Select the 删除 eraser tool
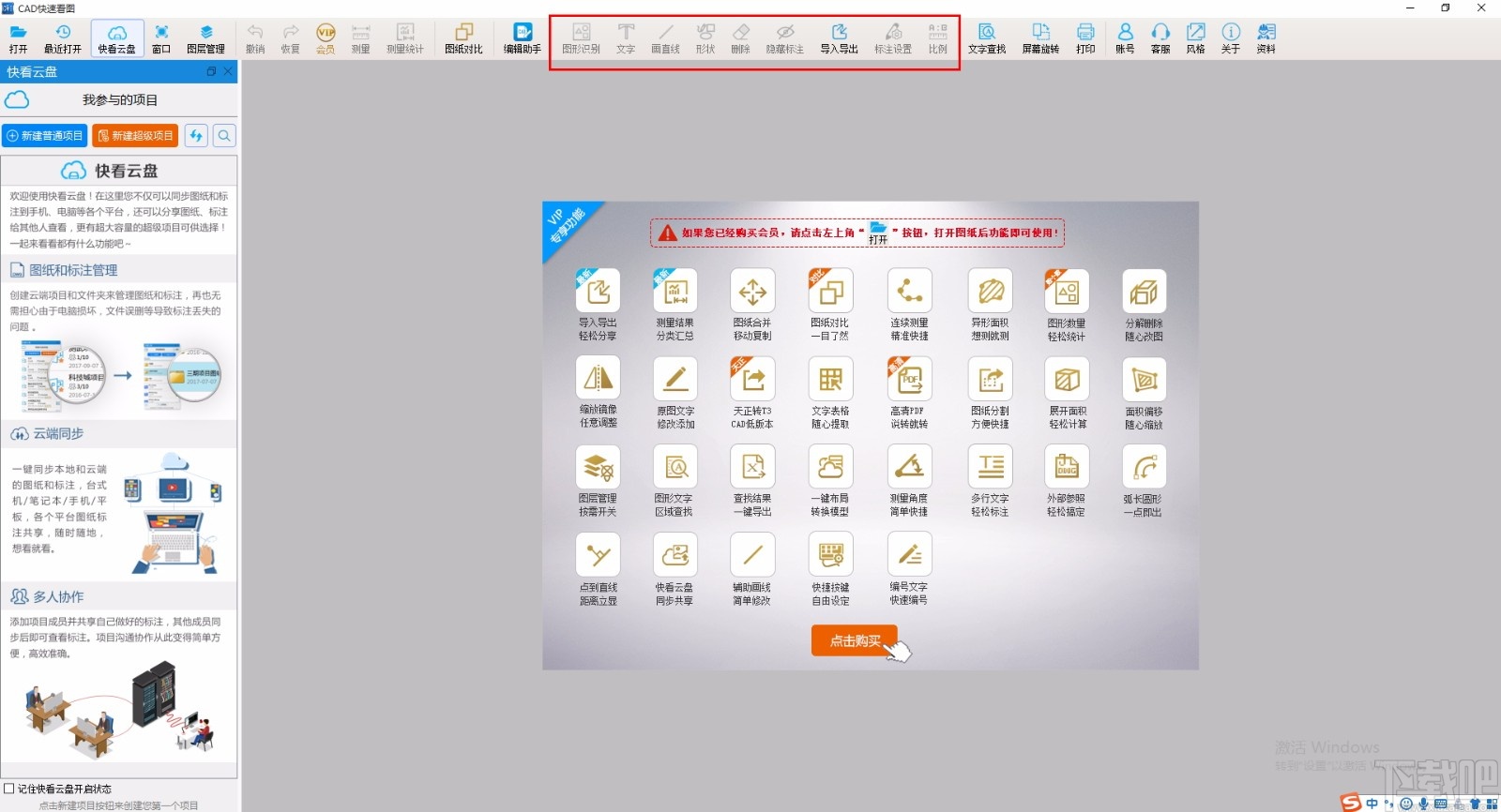Viewport: 1501px width, 812px height. click(741, 38)
